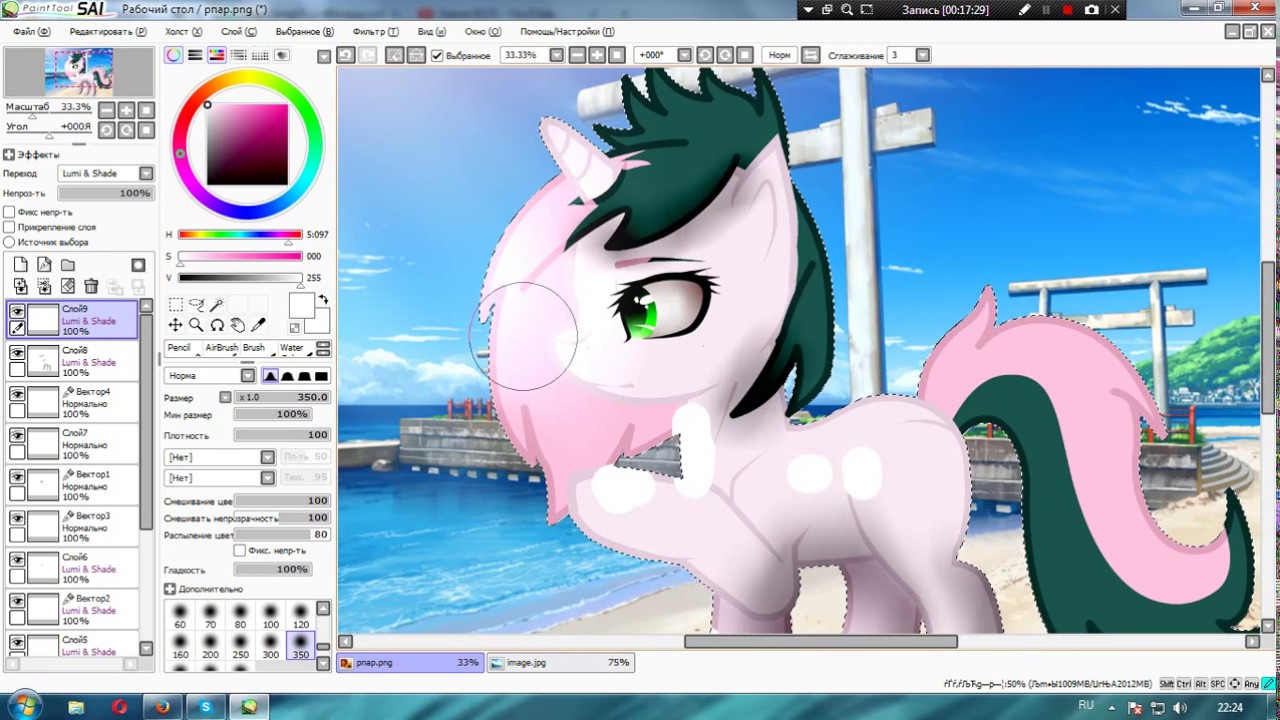The height and width of the screenshot is (720, 1280).
Task: Open the Слой menu
Action: 238,31
